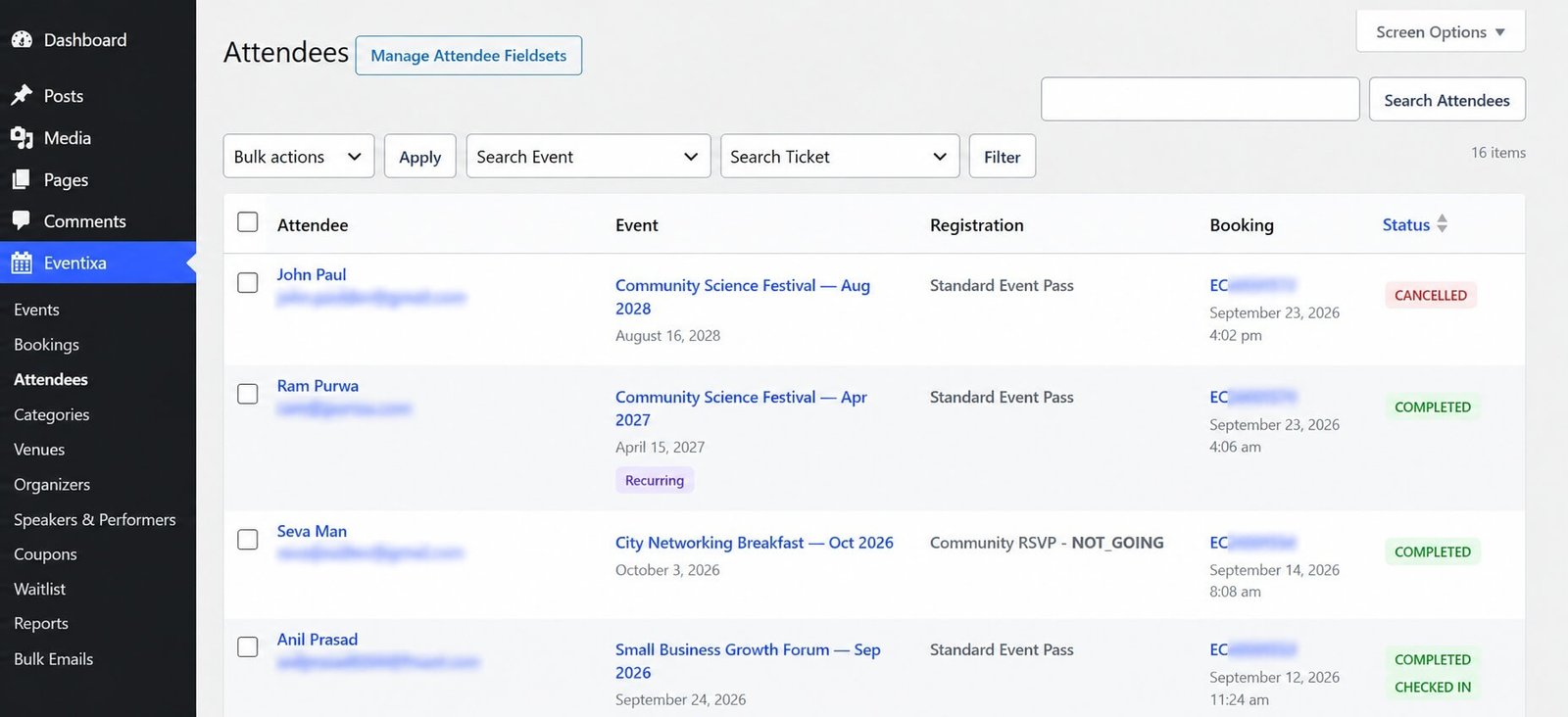Open the Waitlist submenu item
1568x717 pixels.
[x=40, y=590]
